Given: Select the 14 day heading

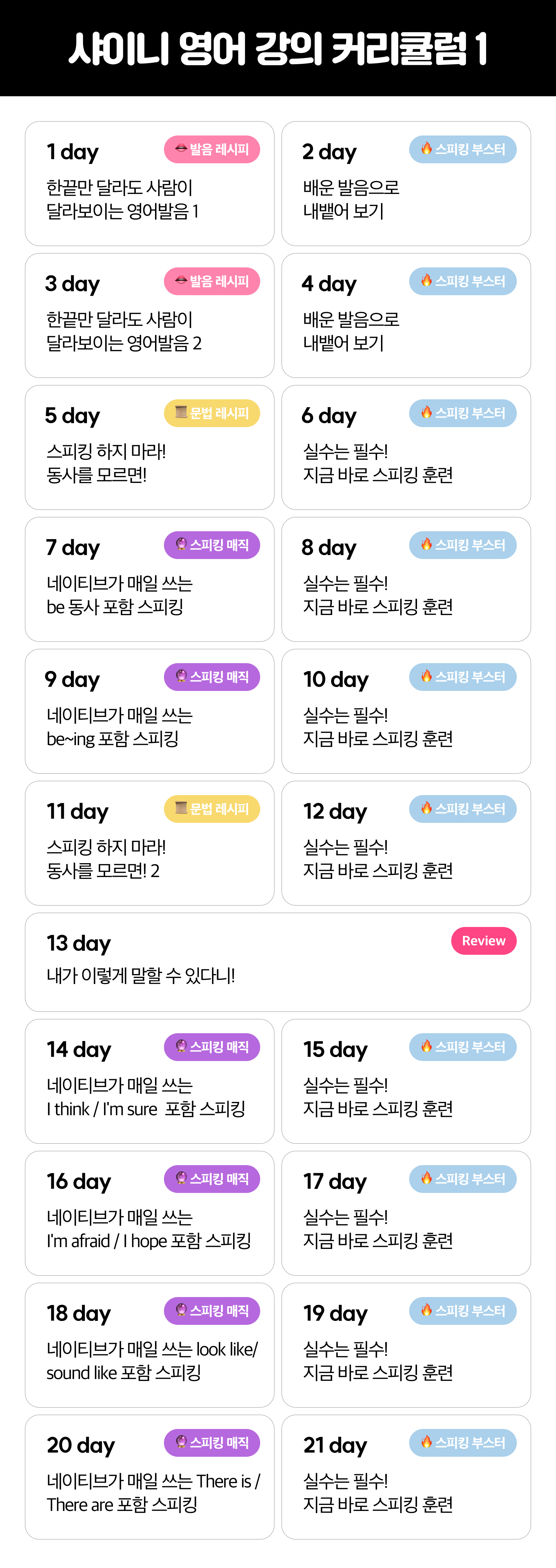Looking at the screenshot, I should click(79, 1050).
